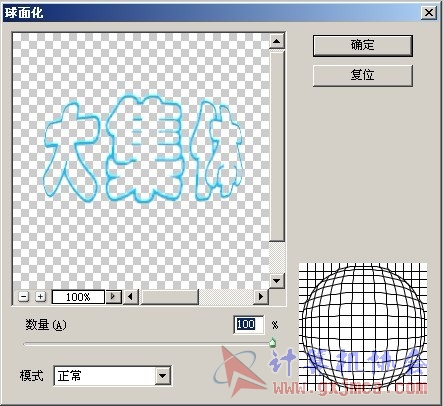Click the vertical scrollbar thumb in preview
Image resolution: width=443 pixels, height=406 pixels.
pos(276,145)
